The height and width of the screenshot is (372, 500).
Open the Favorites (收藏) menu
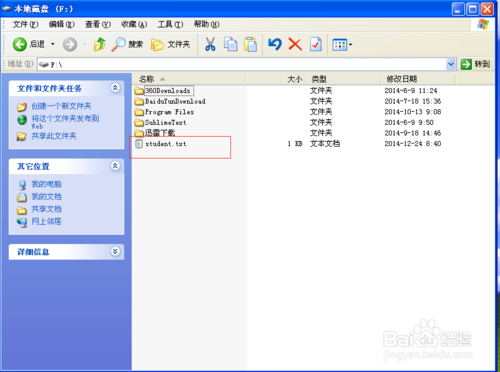coord(134,24)
